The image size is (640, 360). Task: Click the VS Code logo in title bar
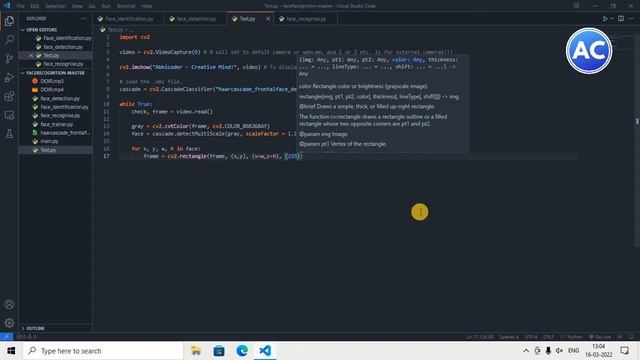[x=7, y=6]
